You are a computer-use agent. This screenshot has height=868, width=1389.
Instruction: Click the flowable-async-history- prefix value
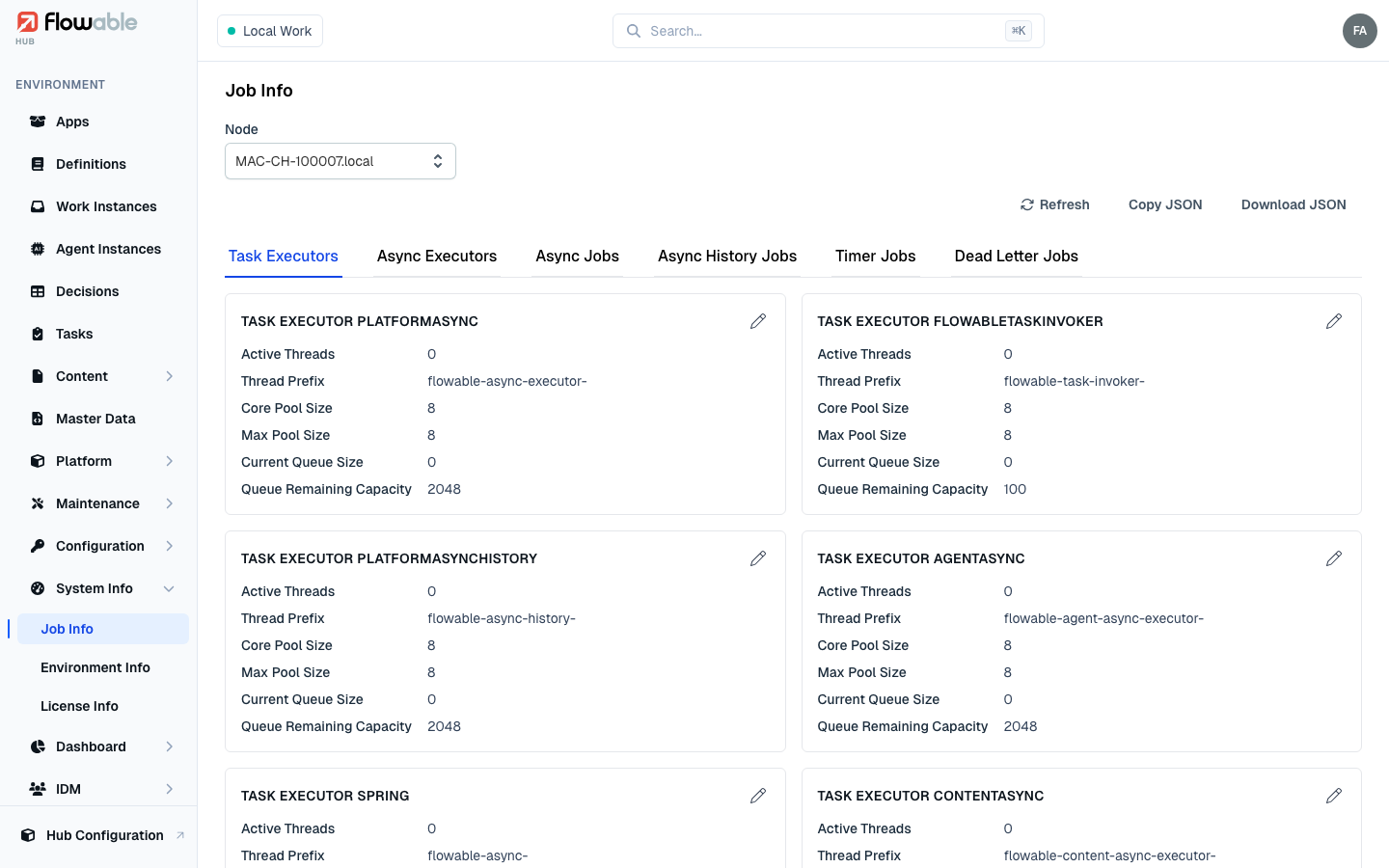[502, 618]
